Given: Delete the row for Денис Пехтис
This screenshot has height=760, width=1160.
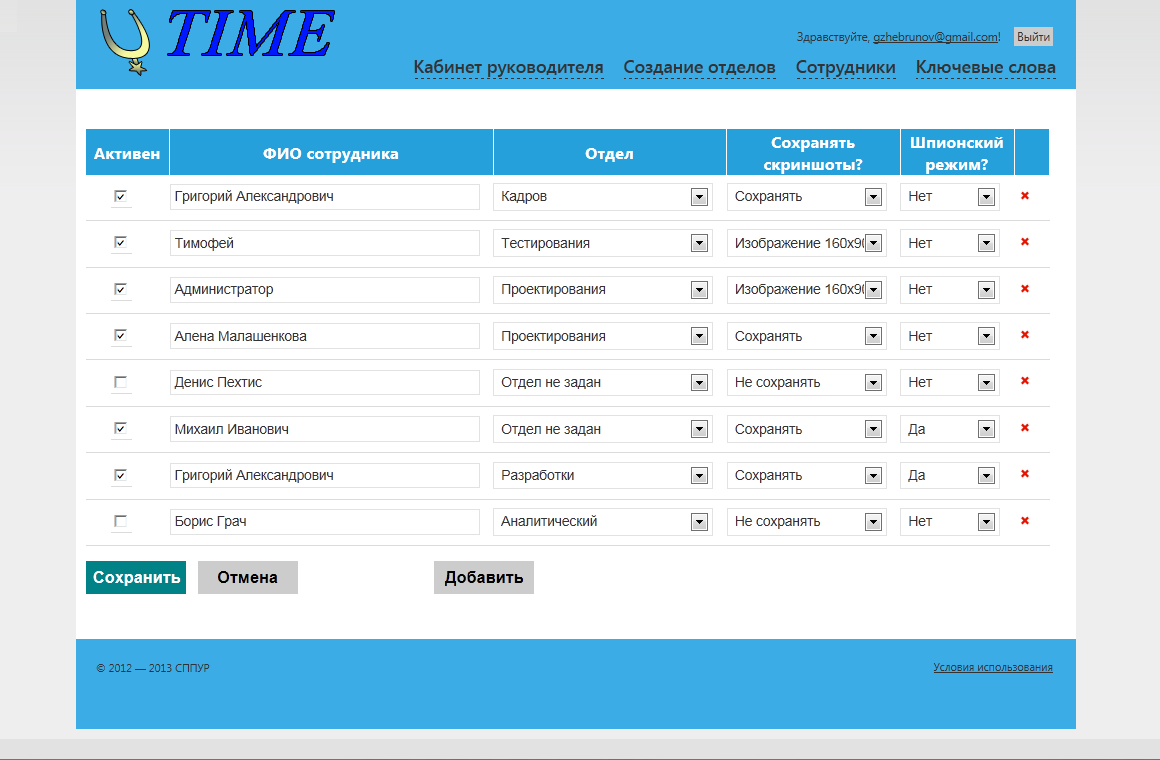Looking at the screenshot, I should 1023,382.
